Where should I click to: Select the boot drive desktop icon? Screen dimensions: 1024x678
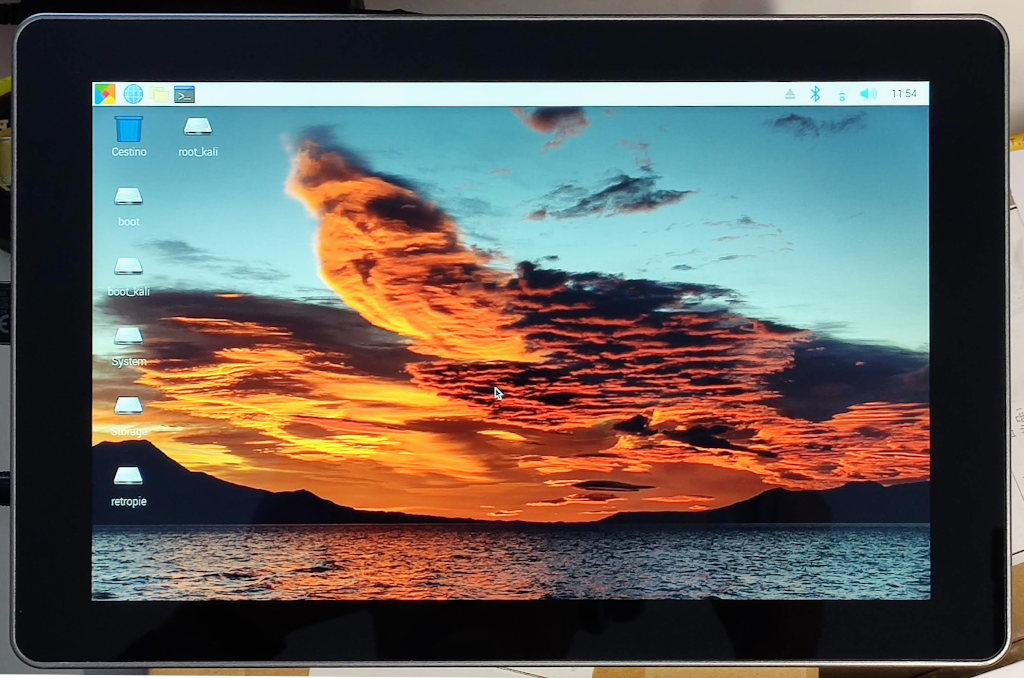pos(129,207)
